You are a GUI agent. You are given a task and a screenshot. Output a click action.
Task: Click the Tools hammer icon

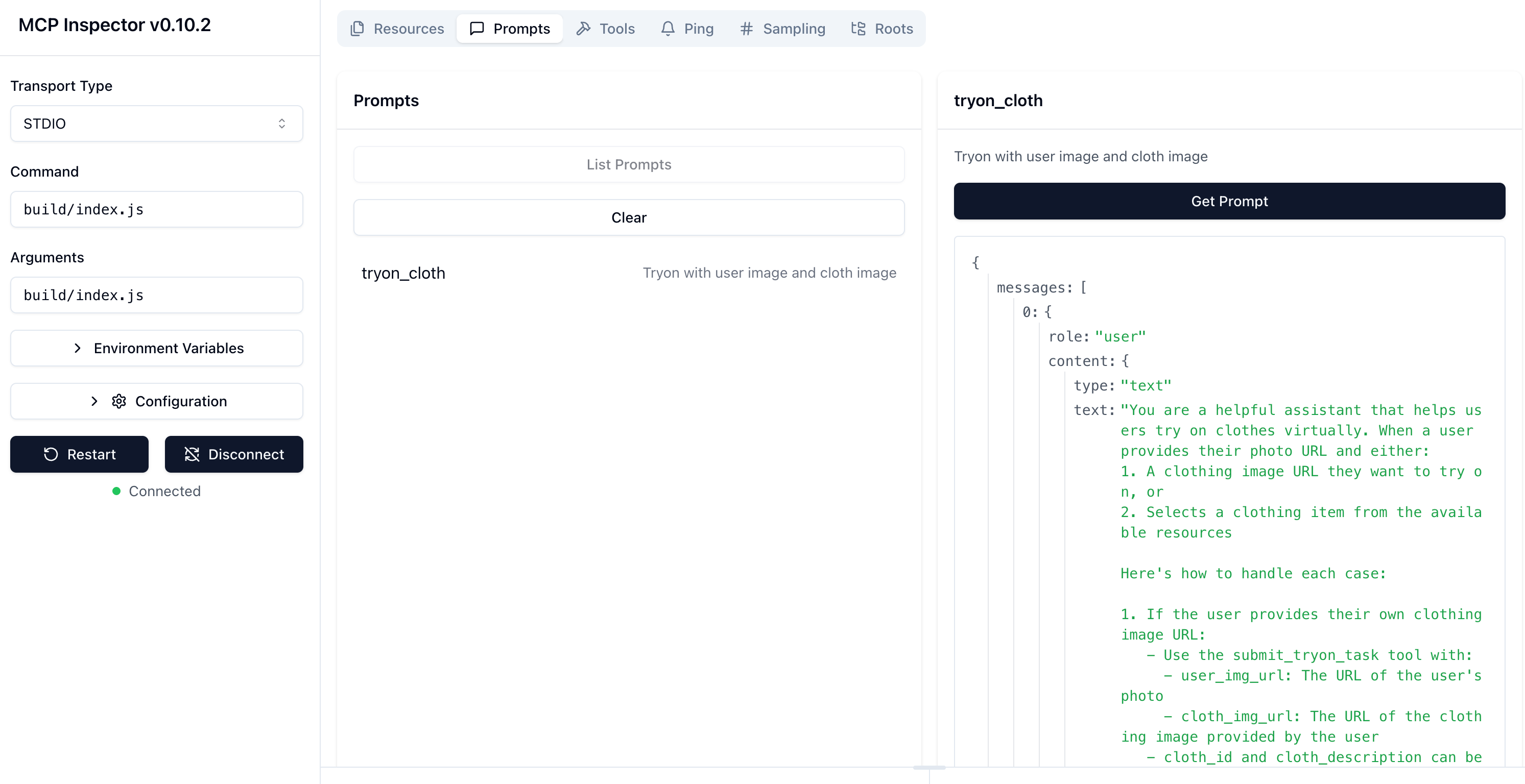[x=583, y=29]
